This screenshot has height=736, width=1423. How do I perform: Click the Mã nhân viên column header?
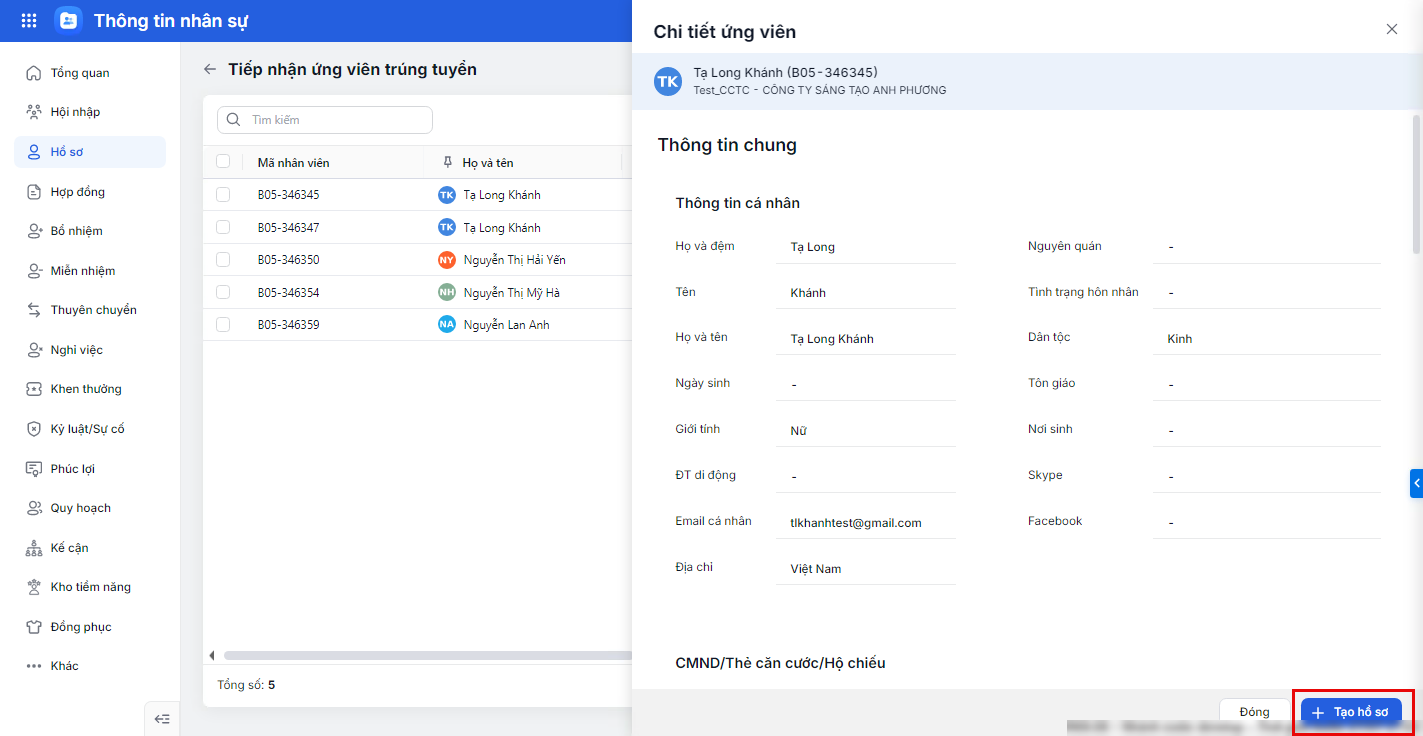pyautogui.click(x=293, y=162)
